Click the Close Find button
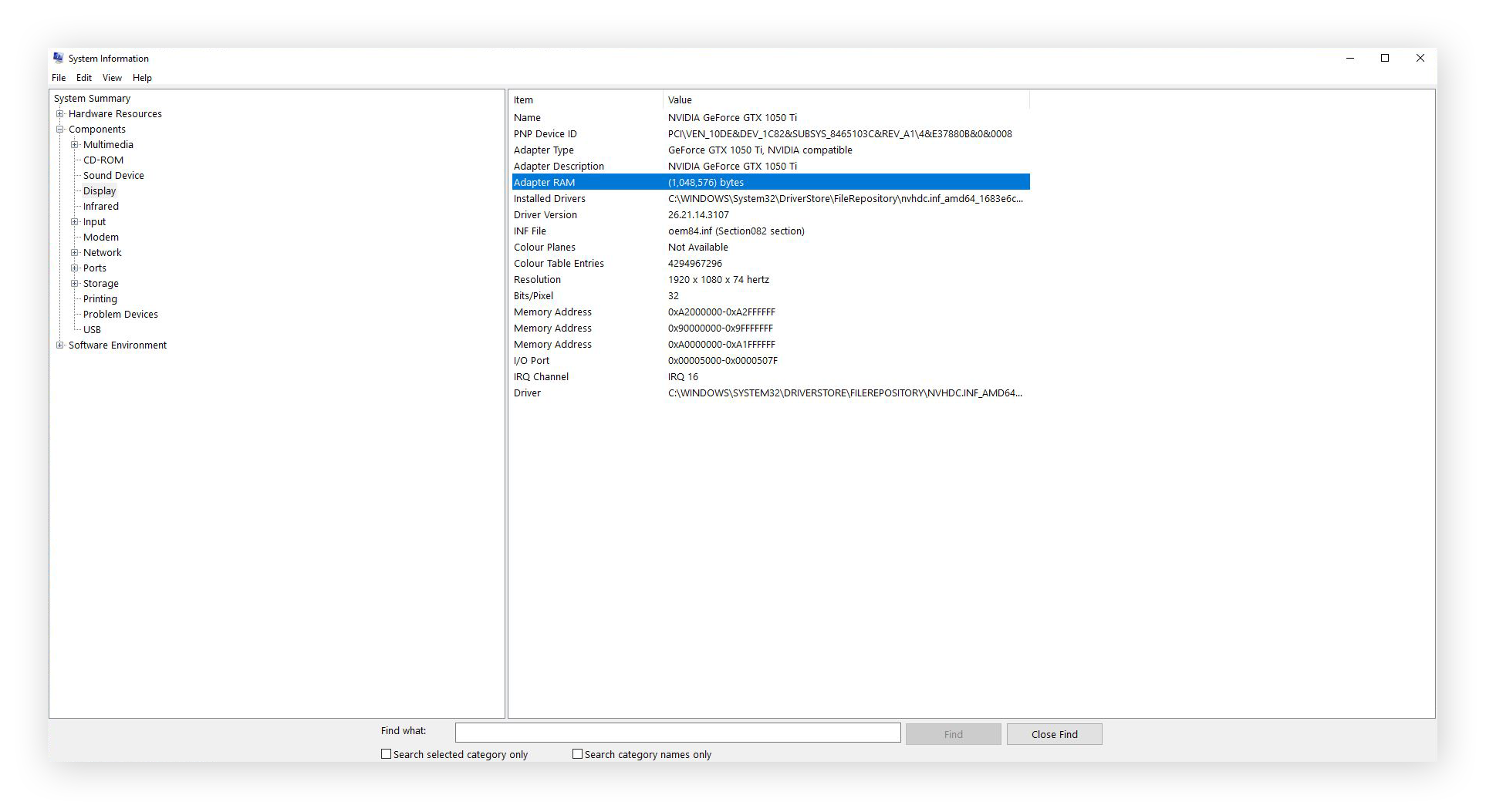The width and height of the screenshot is (1486, 812). [1054, 733]
